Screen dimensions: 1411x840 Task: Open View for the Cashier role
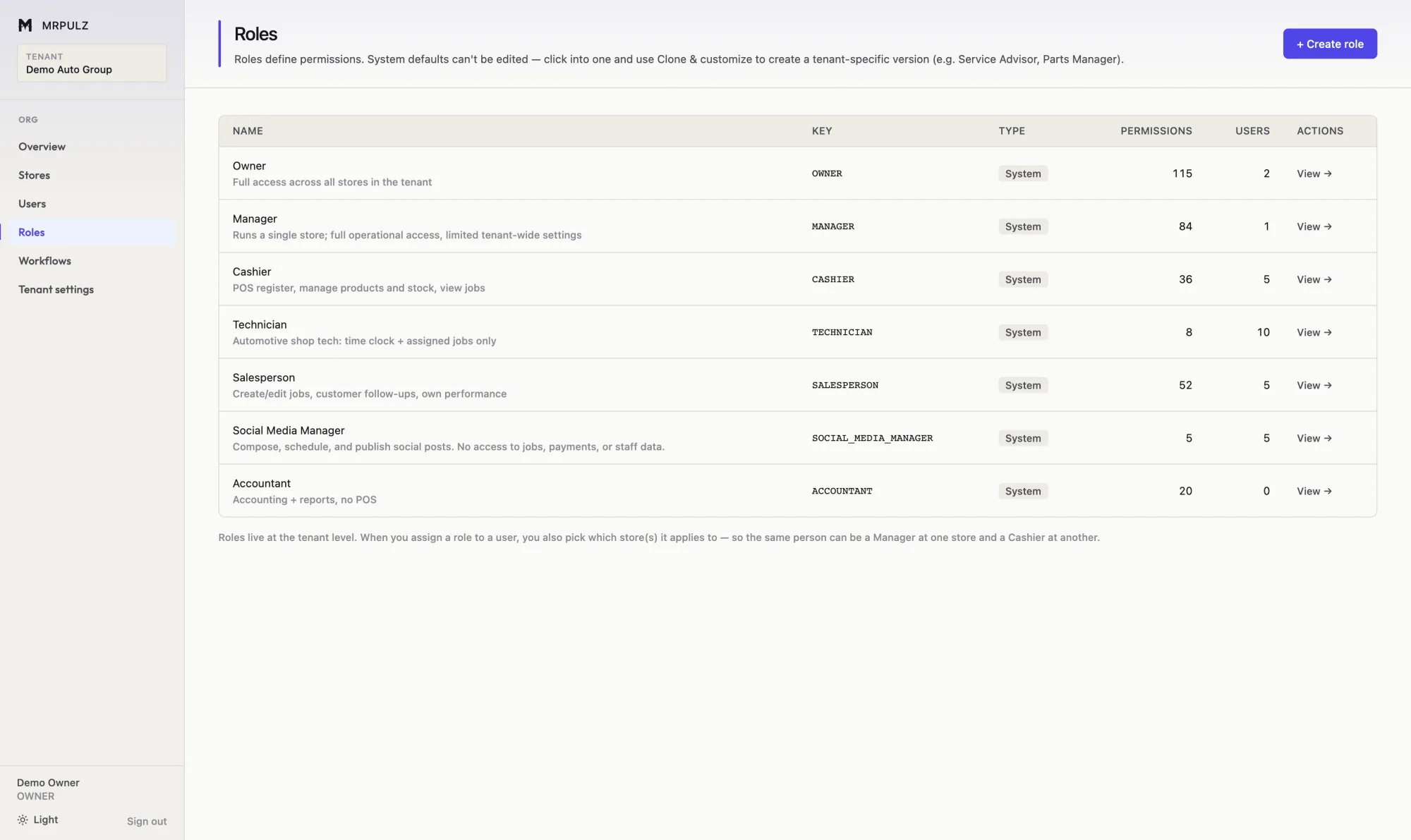[x=1314, y=279]
